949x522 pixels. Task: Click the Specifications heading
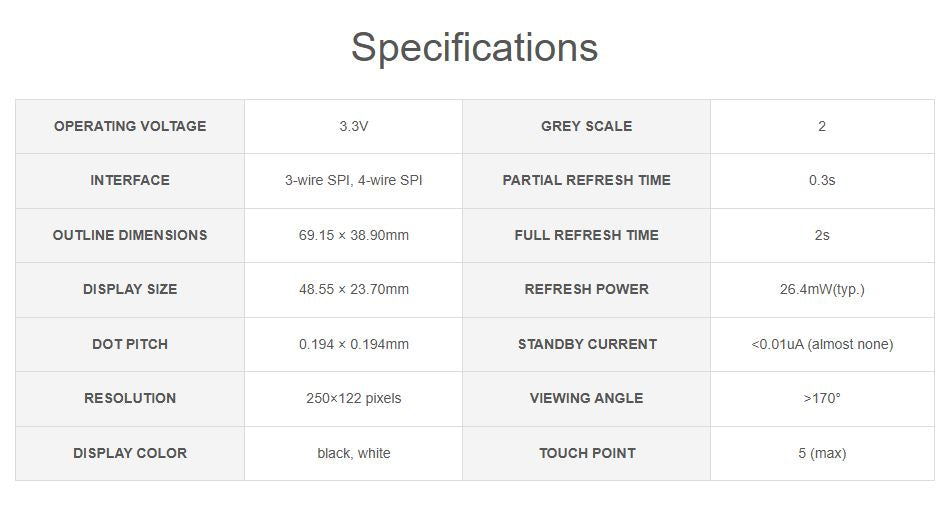pos(474,47)
